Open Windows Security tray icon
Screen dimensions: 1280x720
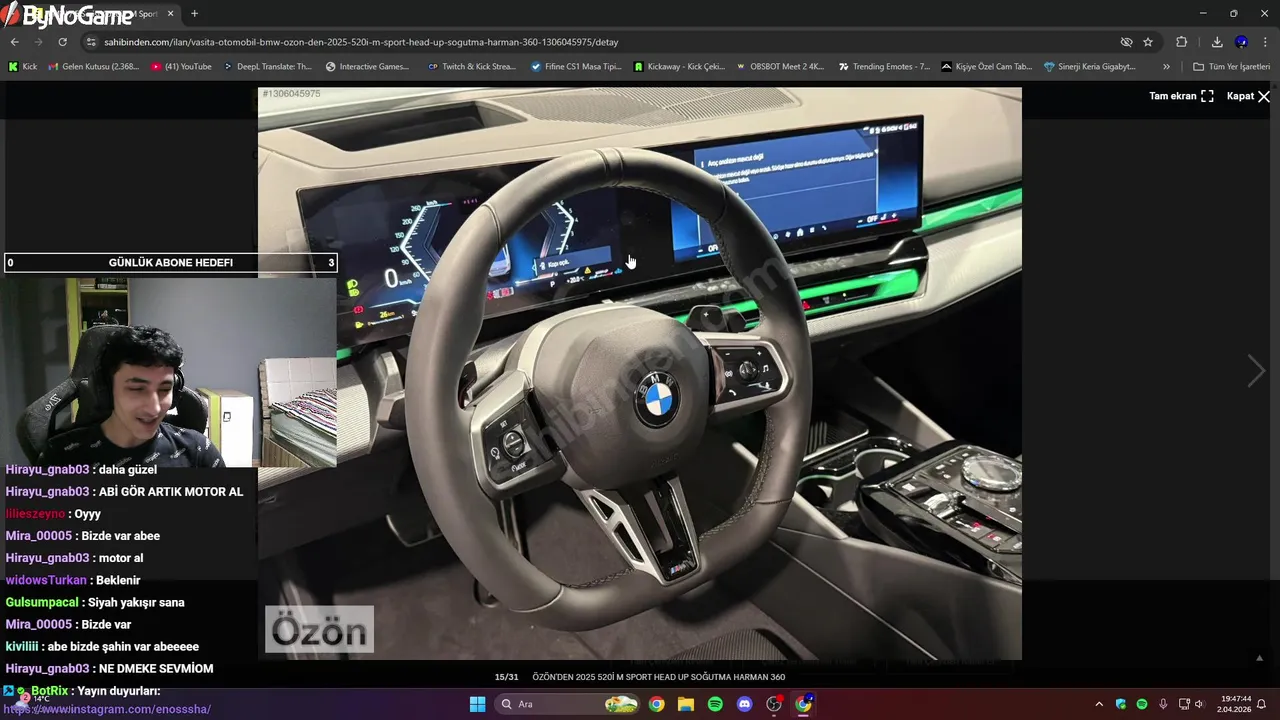click(1121, 704)
